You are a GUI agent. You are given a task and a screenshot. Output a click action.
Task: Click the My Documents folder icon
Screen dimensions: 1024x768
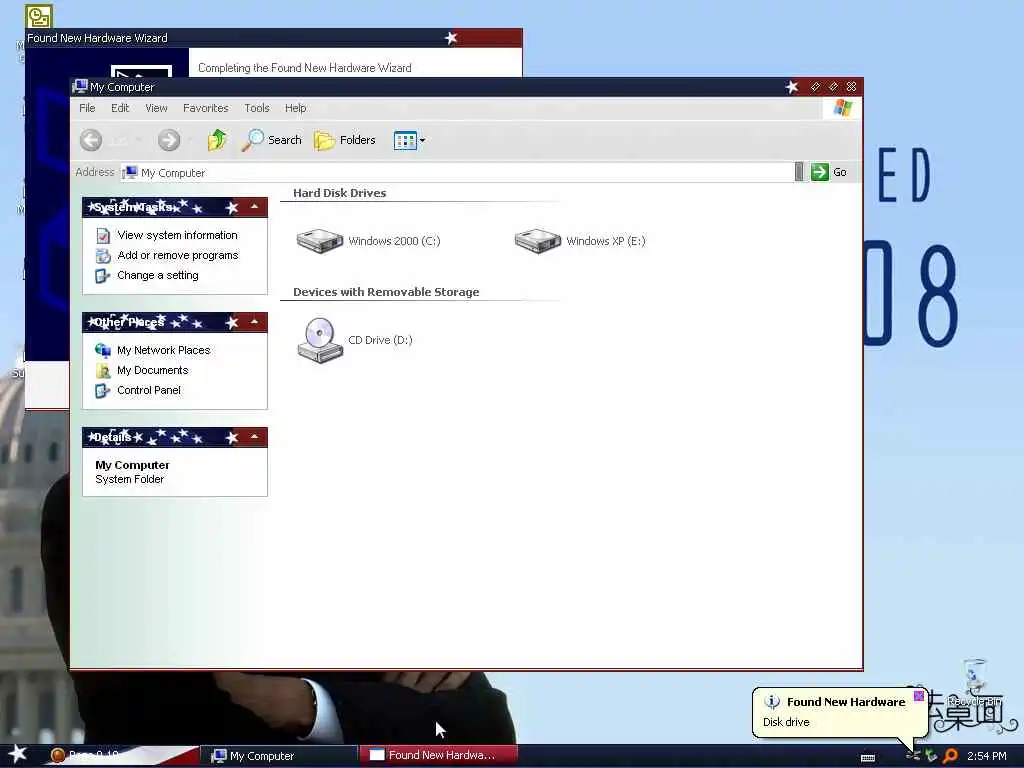click(103, 370)
